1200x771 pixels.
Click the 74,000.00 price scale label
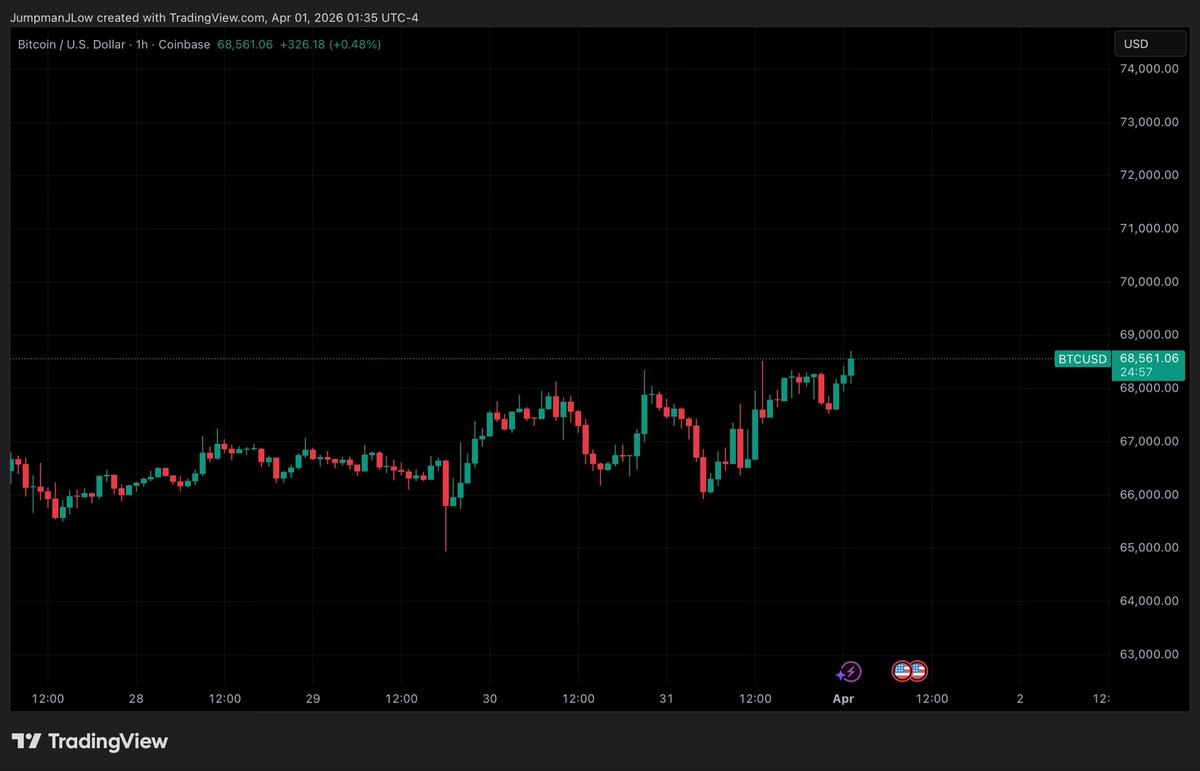(1148, 69)
